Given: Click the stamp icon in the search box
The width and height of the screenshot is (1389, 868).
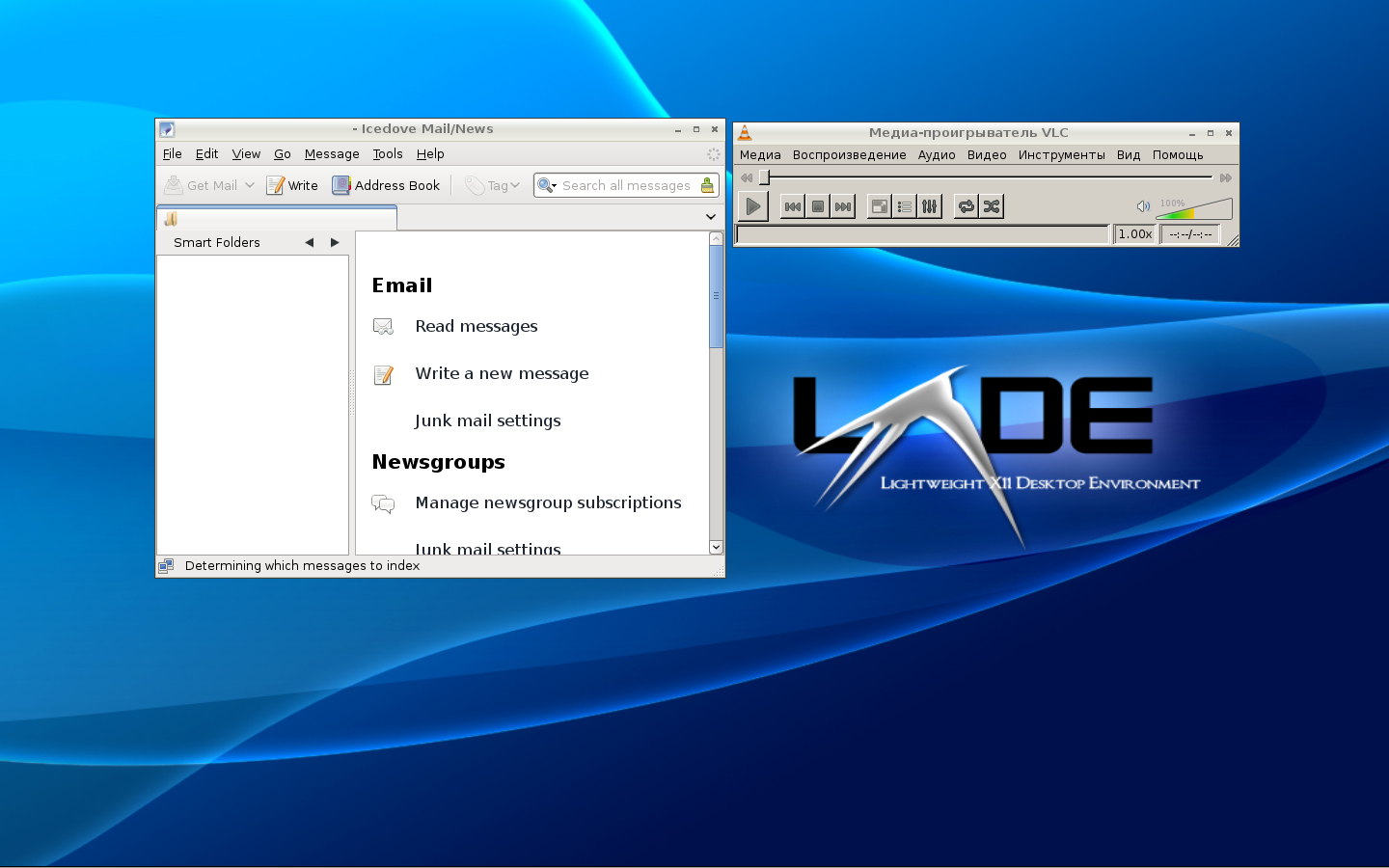Looking at the screenshot, I should point(707,185).
